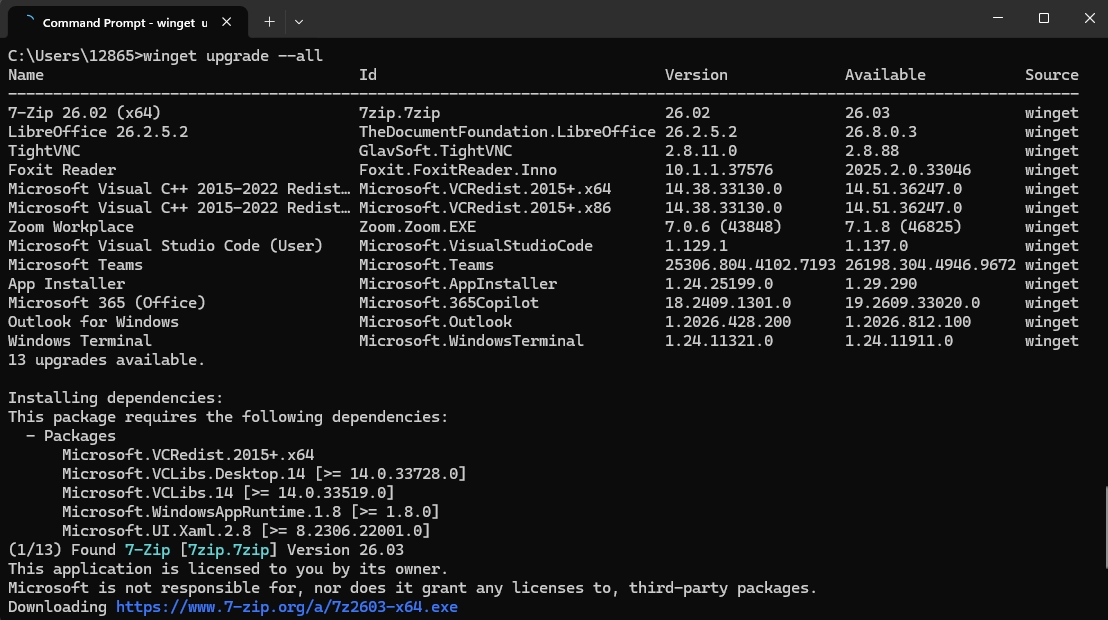Click installed version '1.129.1'
The image size is (1108, 620).
(696, 246)
